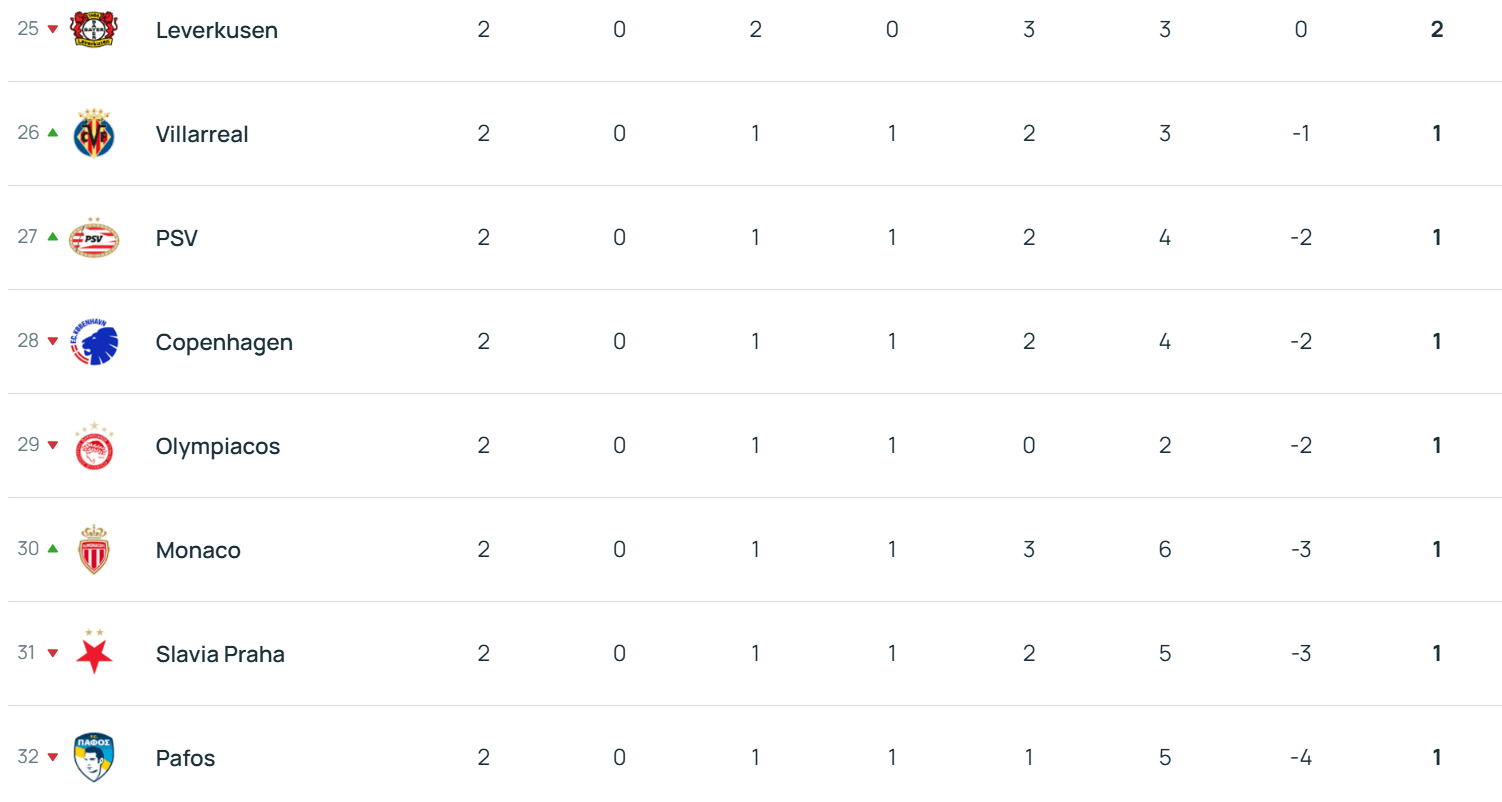1502x802 pixels.
Task: Click the Monaco club crest
Action: (94, 550)
